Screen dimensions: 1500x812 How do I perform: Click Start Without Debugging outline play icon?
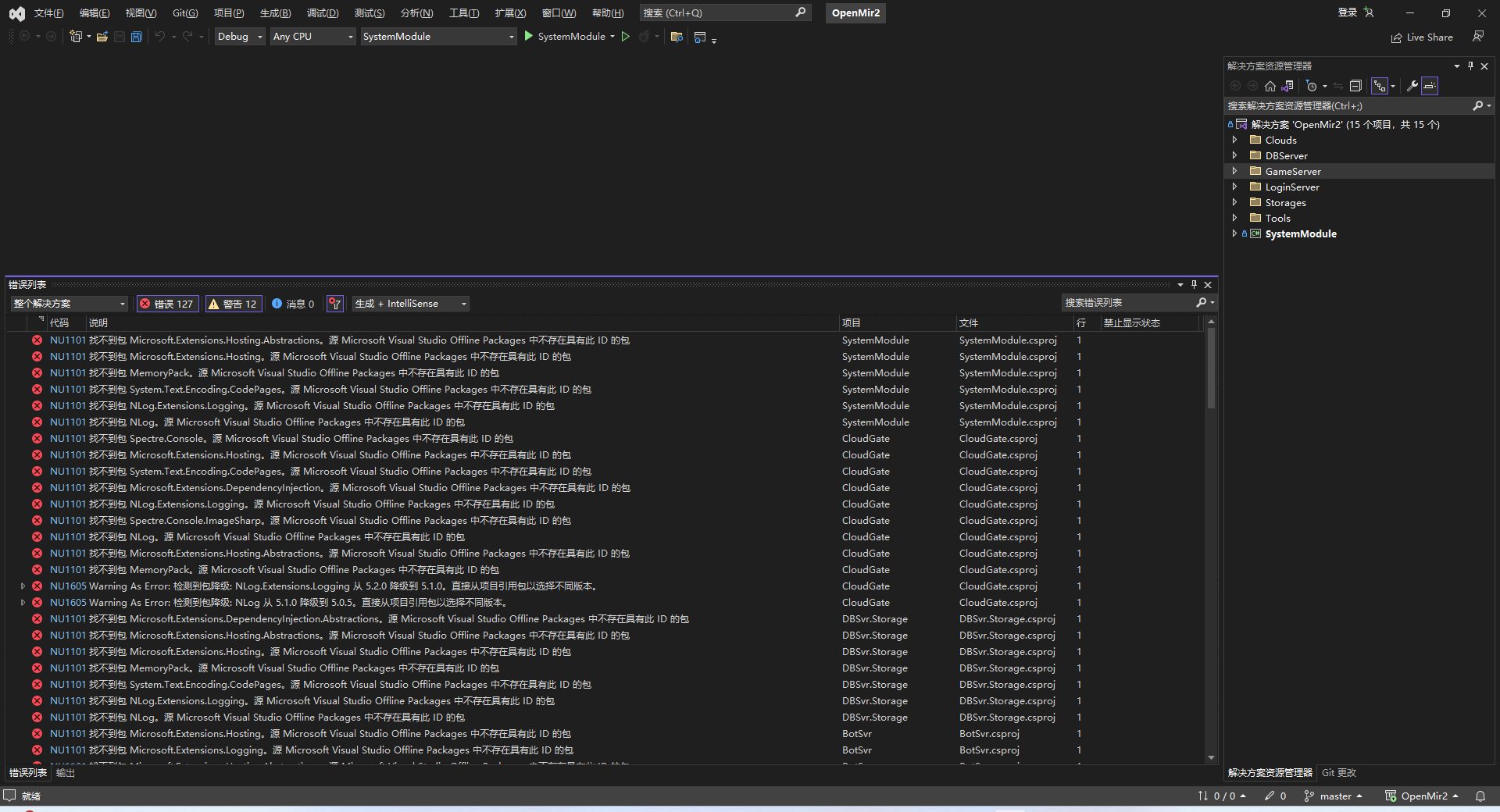coord(625,37)
